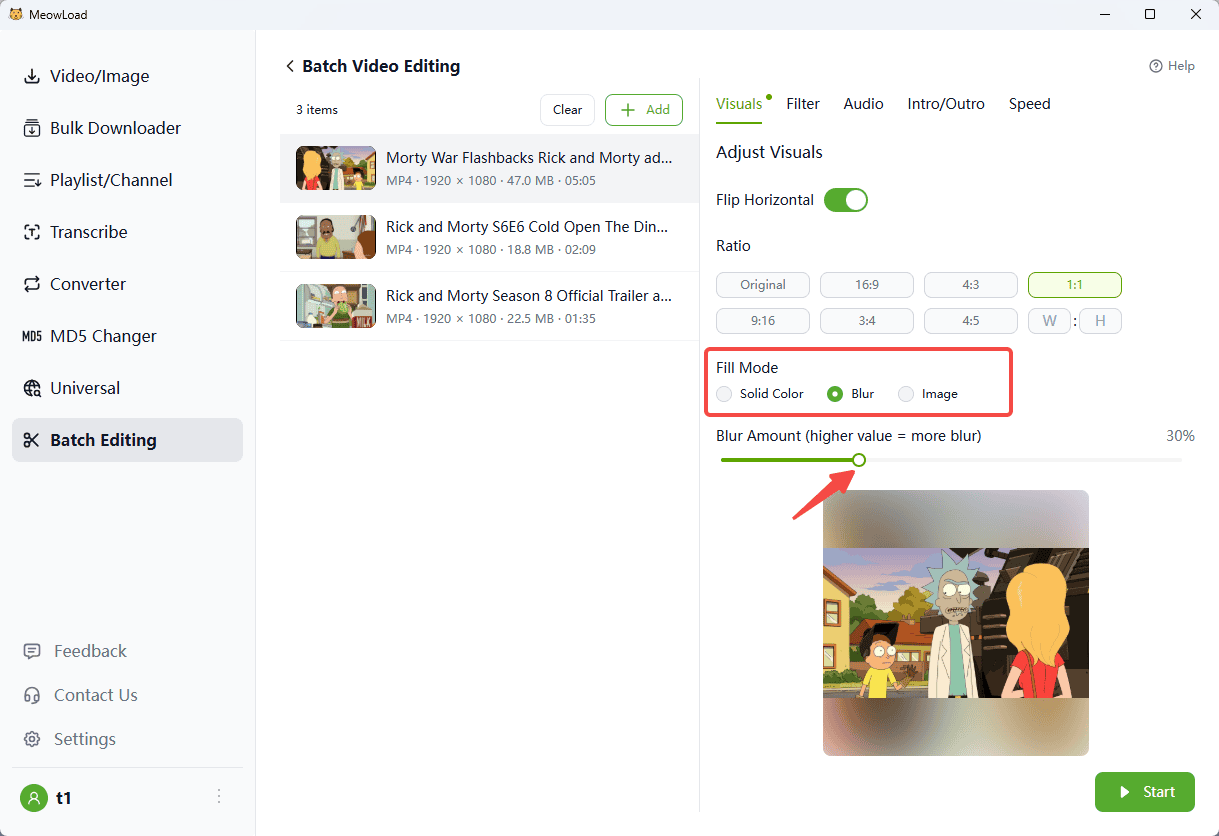Select the Universal globe icon
The width and height of the screenshot is (1219, 836).
coord(32,389)
